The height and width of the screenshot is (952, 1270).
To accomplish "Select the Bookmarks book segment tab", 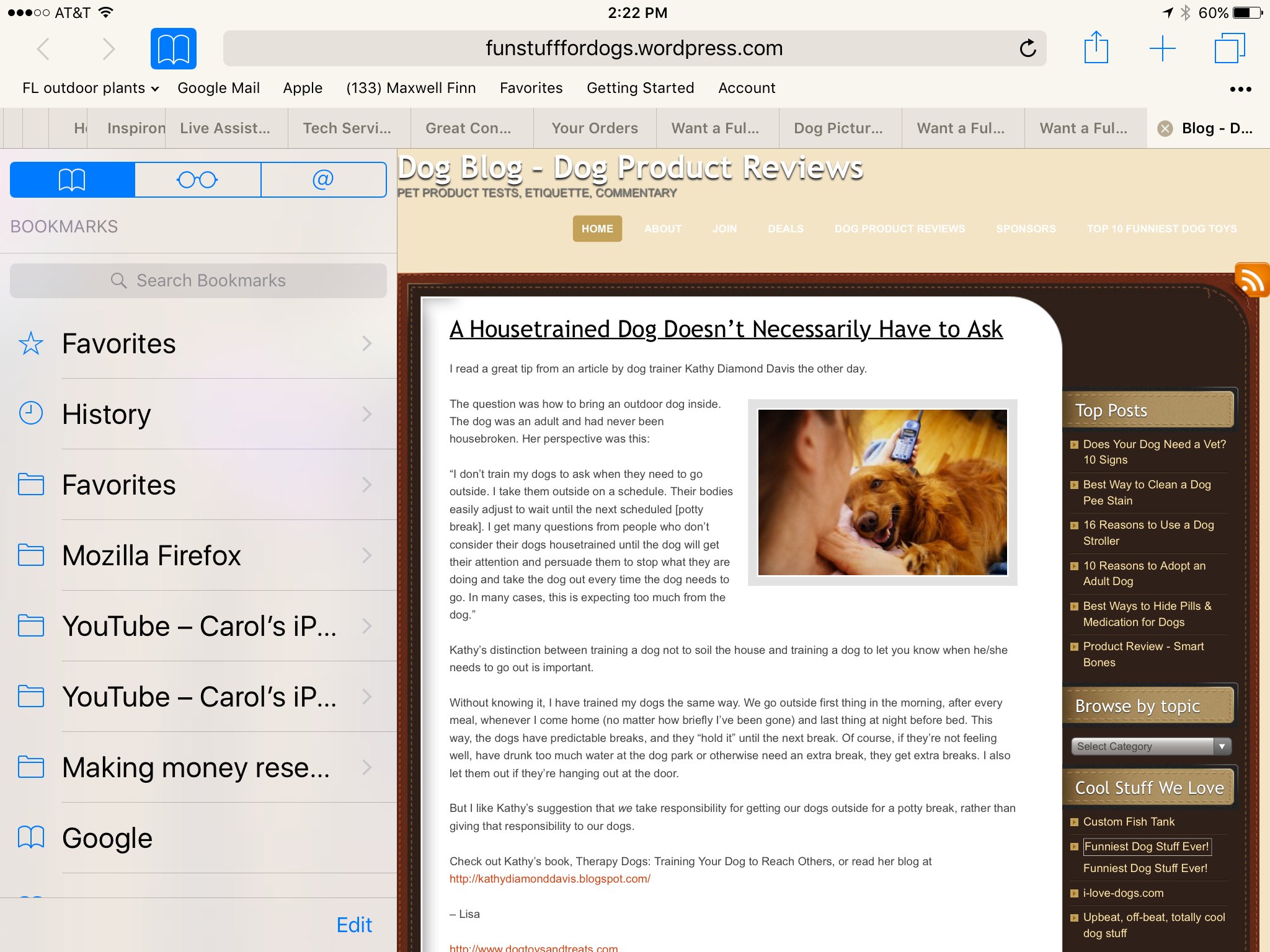I will pyautogui.click(x=72, y=180).
